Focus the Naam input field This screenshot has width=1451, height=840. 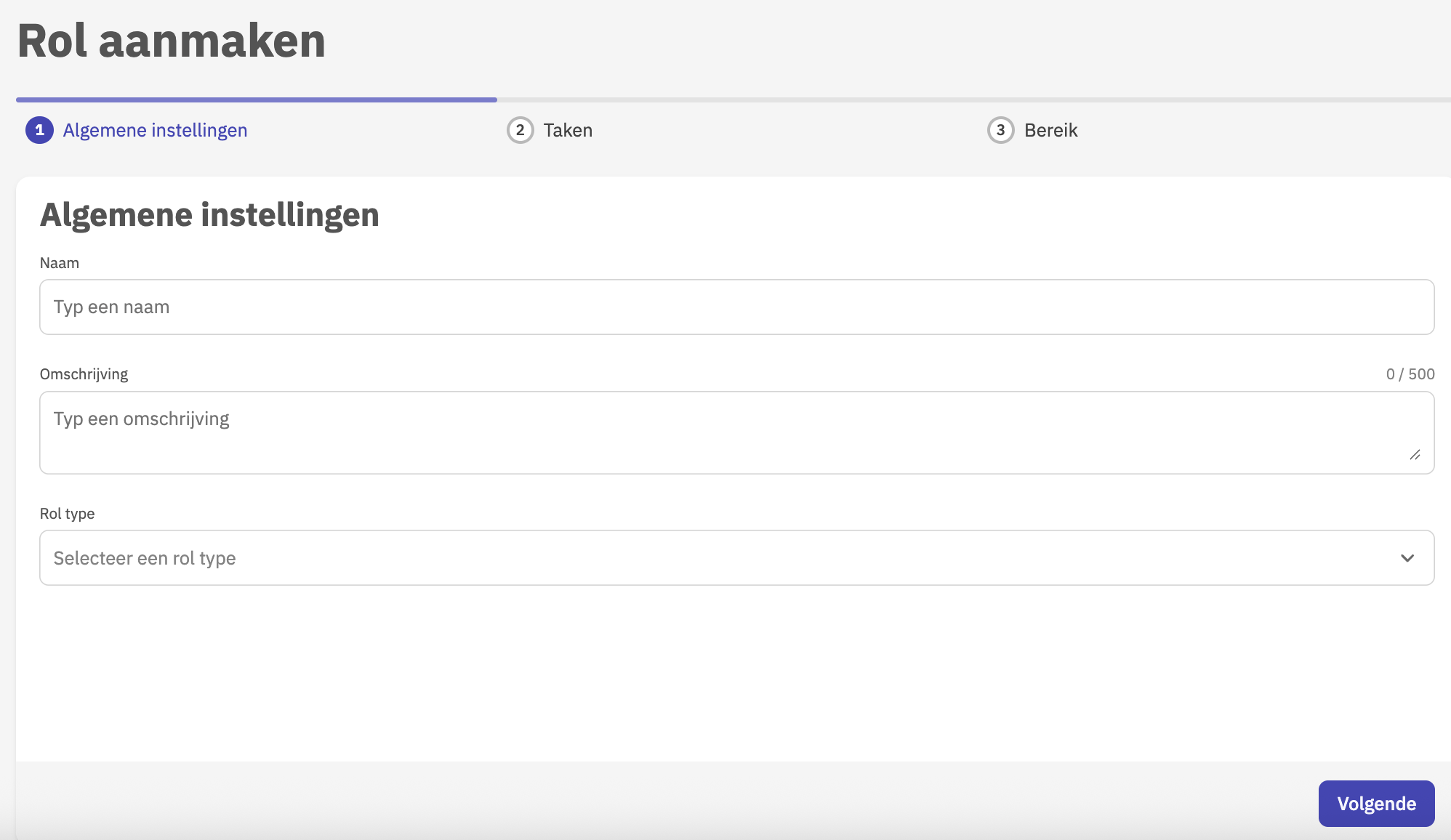click(x=736, y=307)
